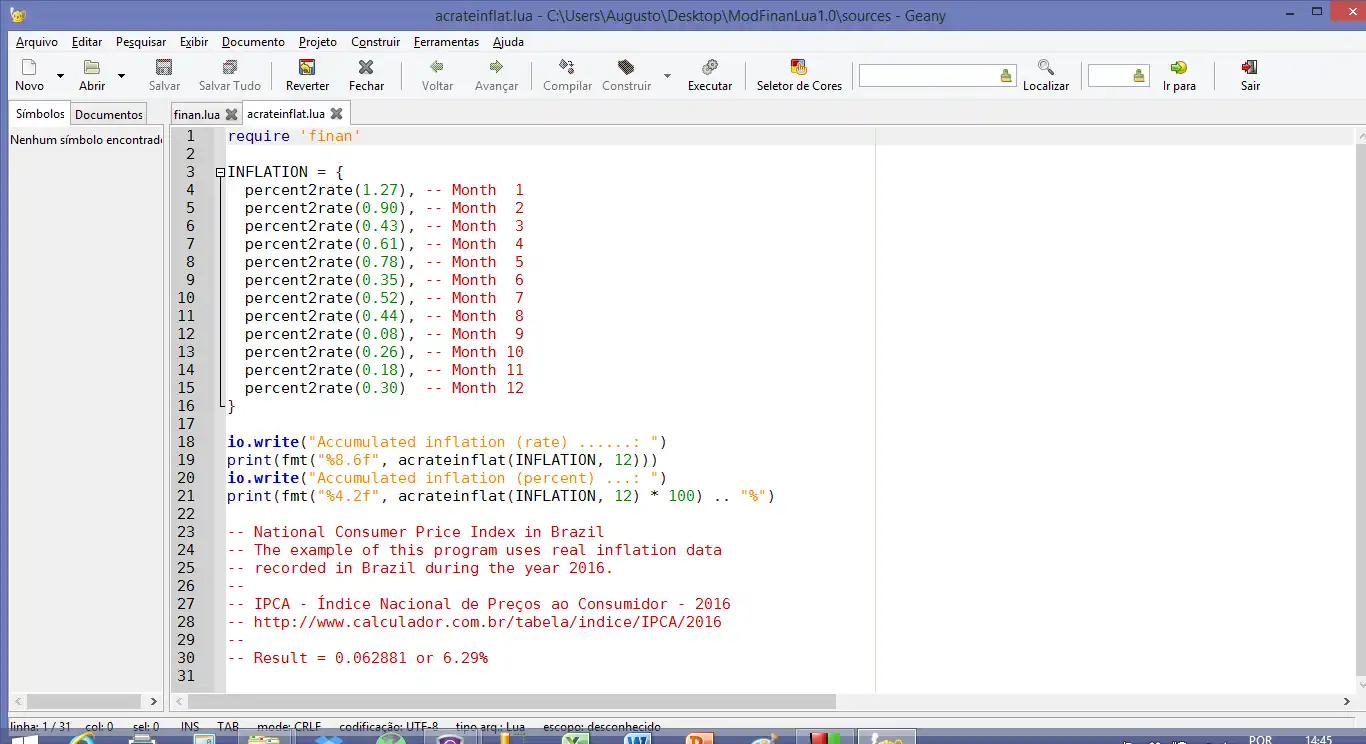Close the acrateinflat.lua tab

pos(337,114)
